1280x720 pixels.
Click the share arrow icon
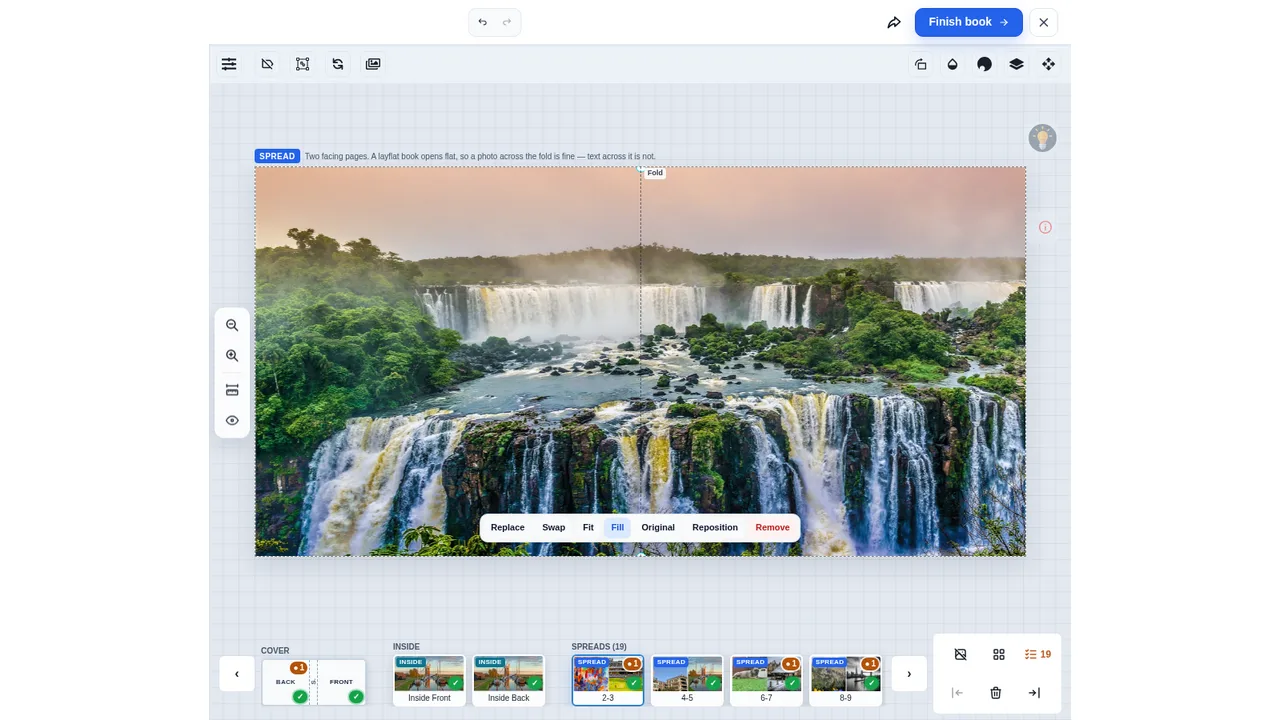click(x=894, y=22)
